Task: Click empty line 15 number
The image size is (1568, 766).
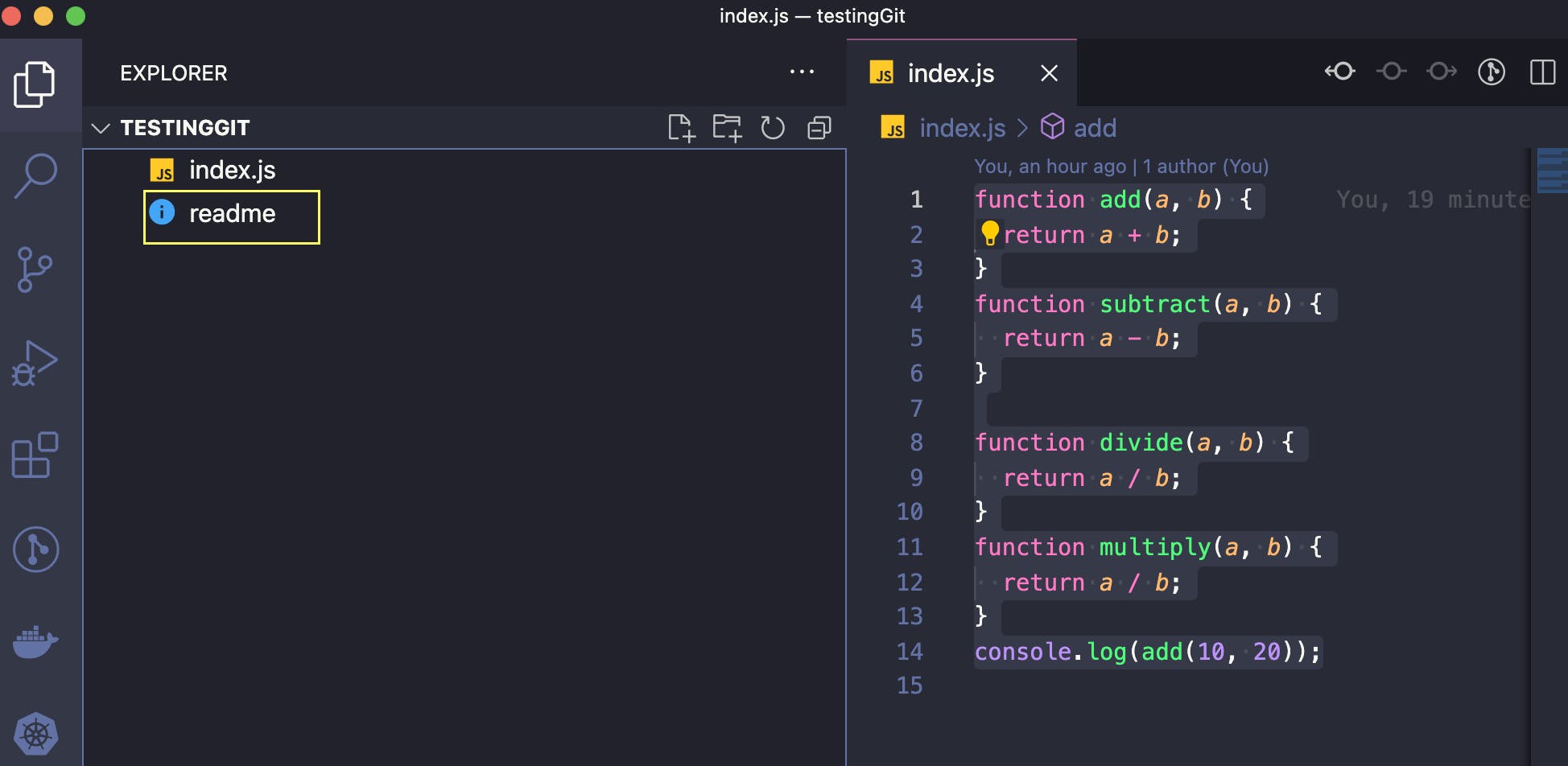Action: pos(910,686)
